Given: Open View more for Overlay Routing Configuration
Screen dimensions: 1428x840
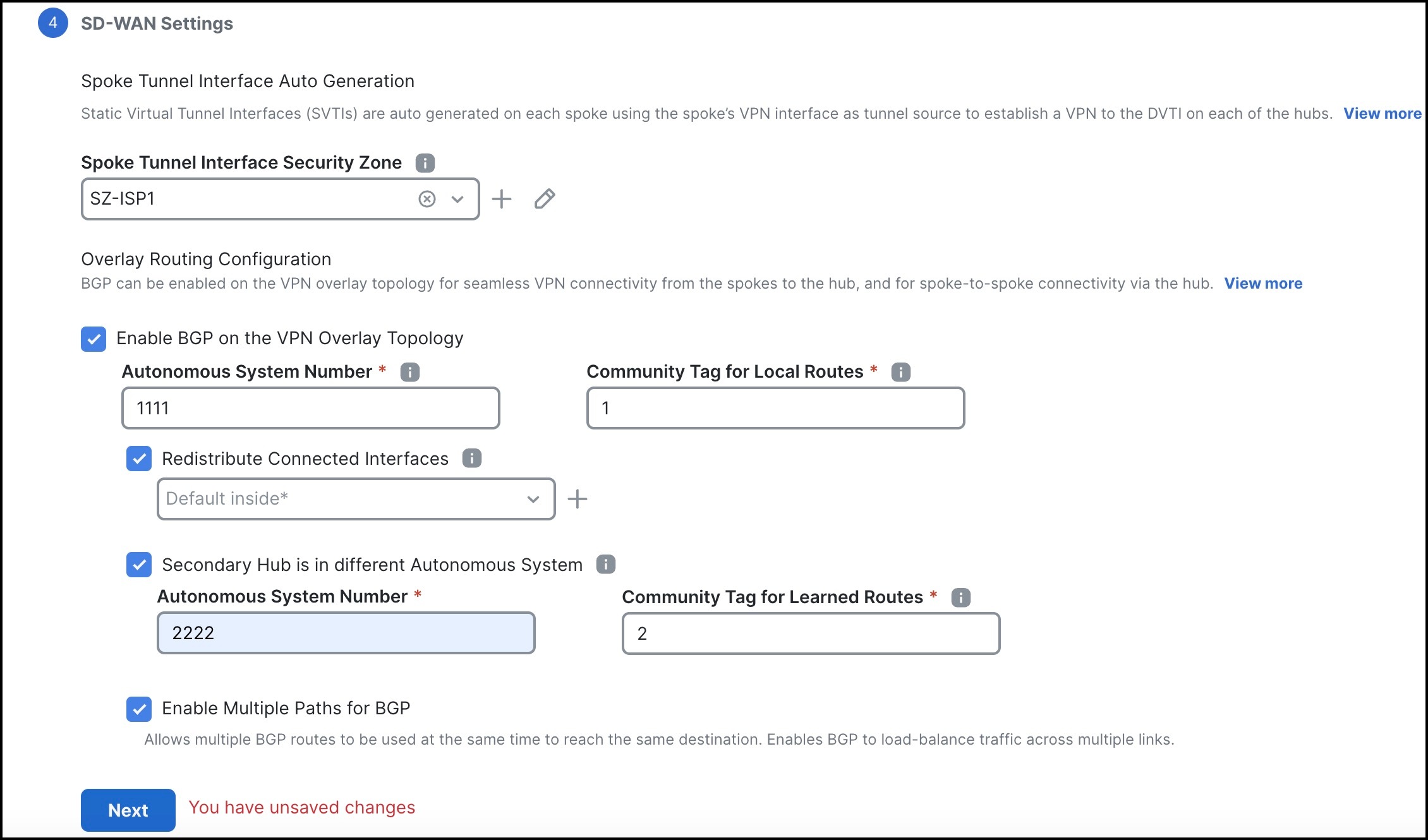Looking at the screenshot, I should [x=1263, y=284].
